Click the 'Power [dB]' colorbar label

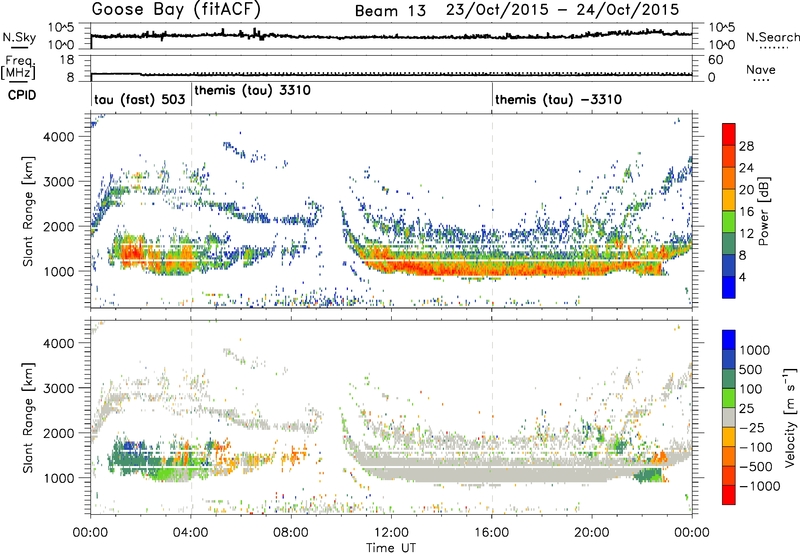click(763, 211)
